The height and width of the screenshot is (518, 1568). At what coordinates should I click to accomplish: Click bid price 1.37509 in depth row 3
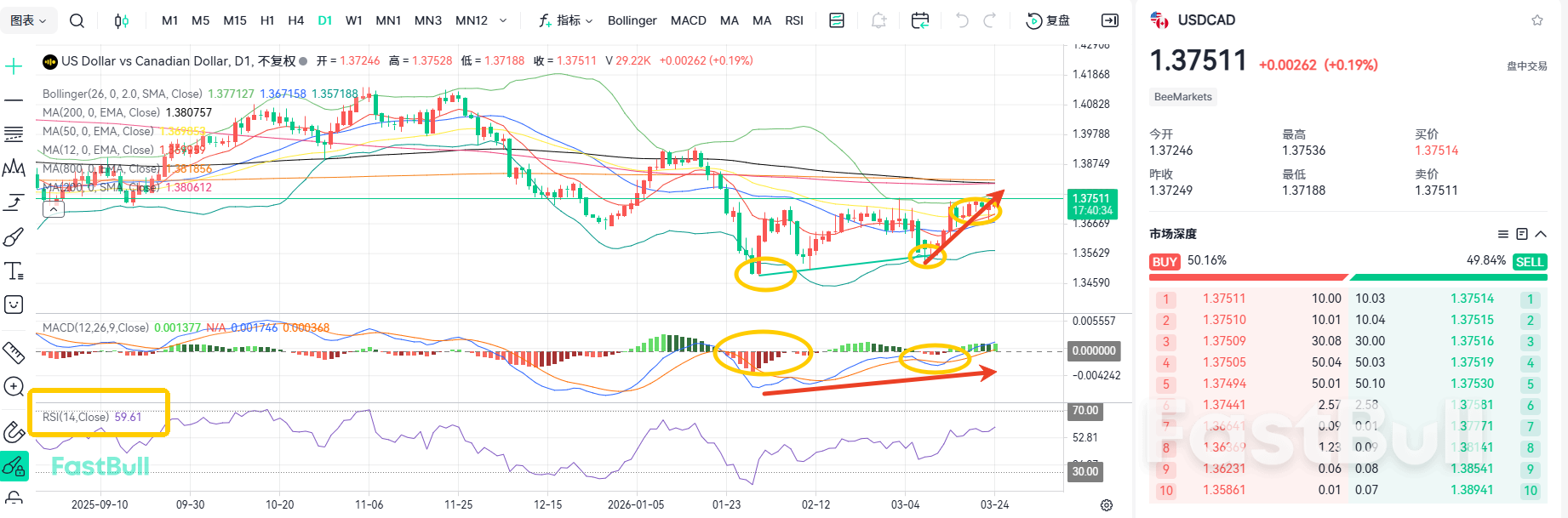(1224, 341)
